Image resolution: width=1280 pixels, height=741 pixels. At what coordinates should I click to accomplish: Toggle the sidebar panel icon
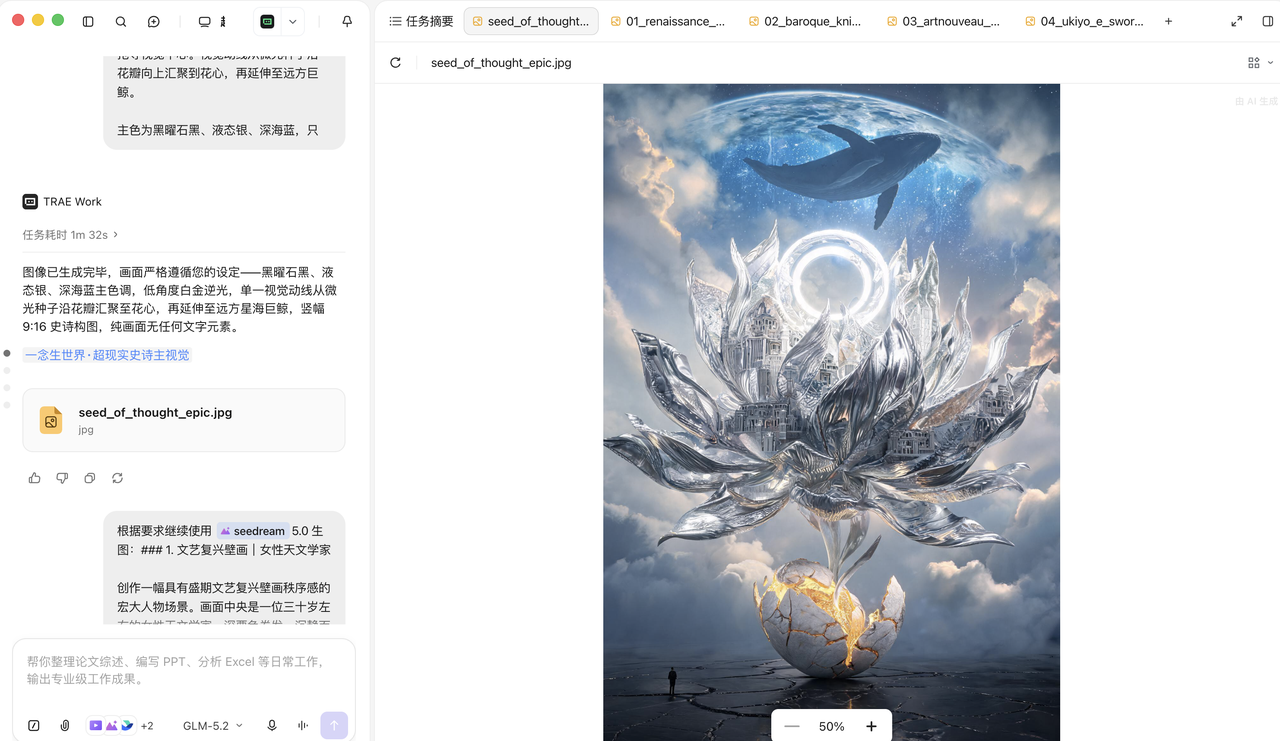point(88,21)
